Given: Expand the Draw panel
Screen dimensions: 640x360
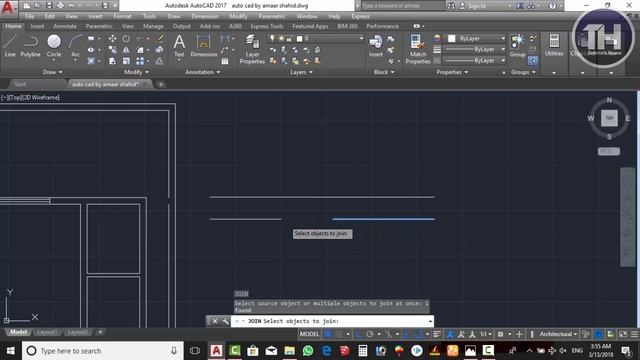Looking at the screenshot, I should (53, 72).
